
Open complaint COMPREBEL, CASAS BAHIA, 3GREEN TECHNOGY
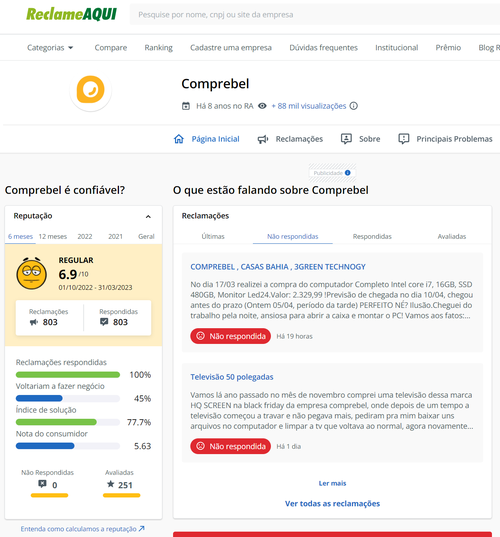pyautogui.click(x=278, y=267)
